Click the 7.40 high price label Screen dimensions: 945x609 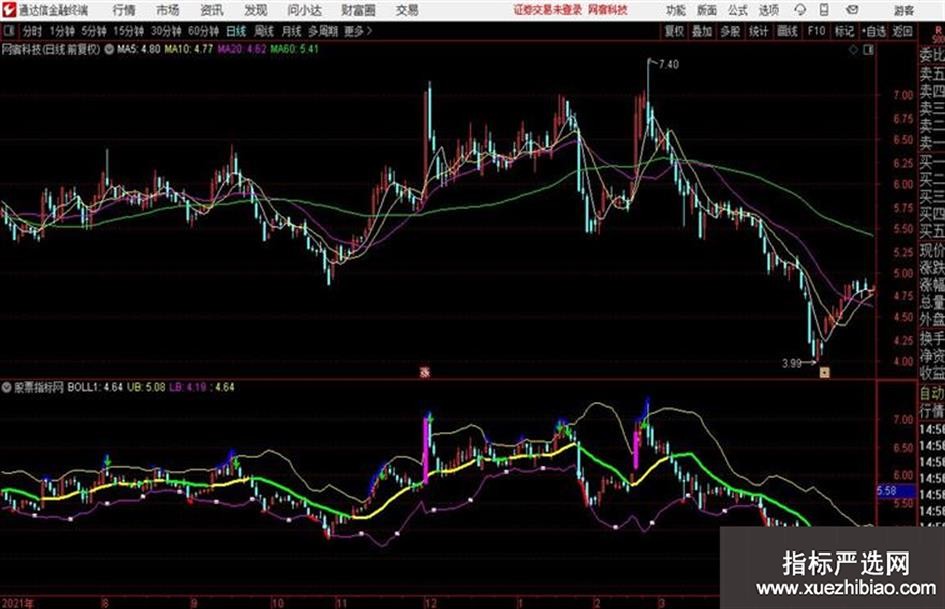pyautogui.click(x=669, y=65)
